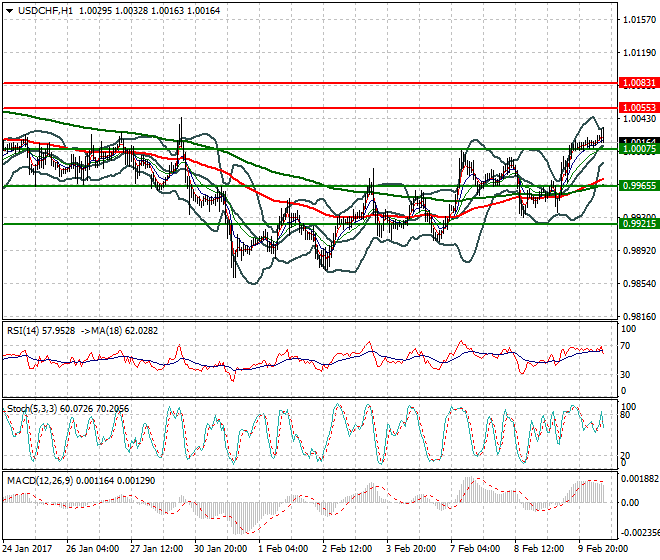This screenshot has width=660, height=560.
Task: Click the 2 Feb 12:00 time label
Action: 347,549
